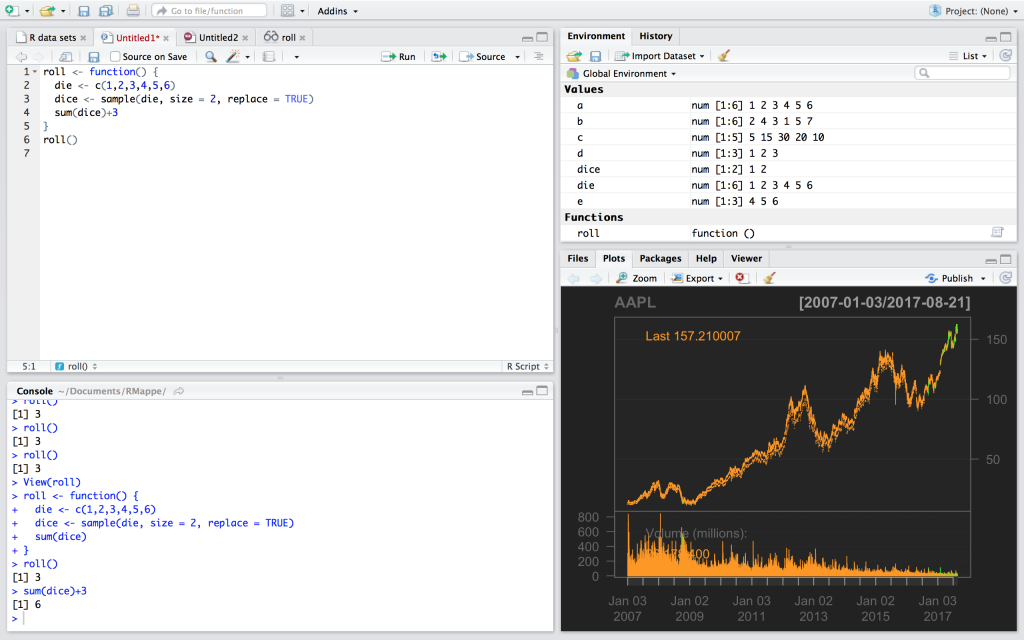Select the dice variable row in Environment
Image resolution: width=1024 pixels, height=640 pixels.
[x=788, y=169]
